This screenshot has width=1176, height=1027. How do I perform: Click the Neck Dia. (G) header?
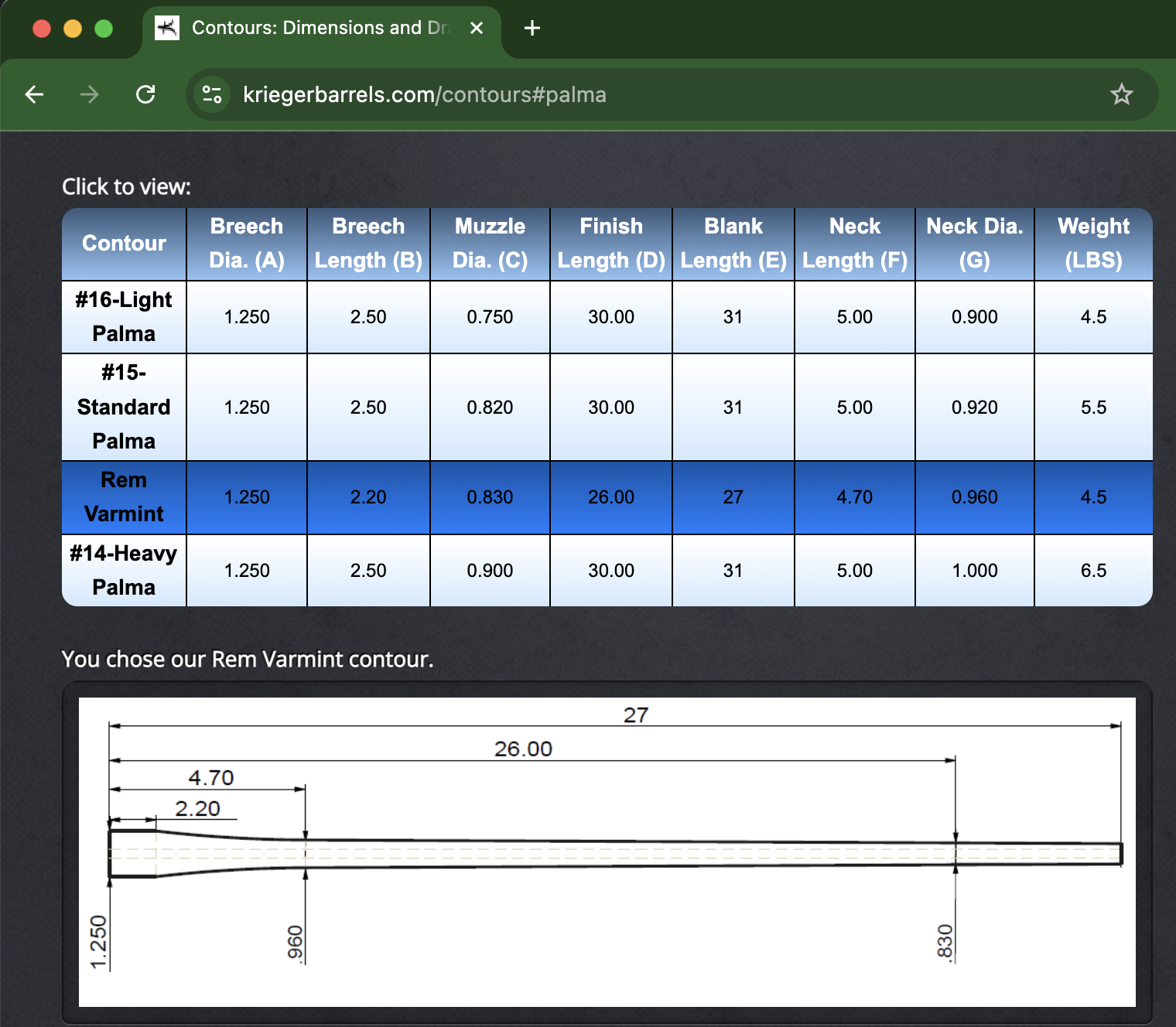pyautogui.click(x=975, y=244)
